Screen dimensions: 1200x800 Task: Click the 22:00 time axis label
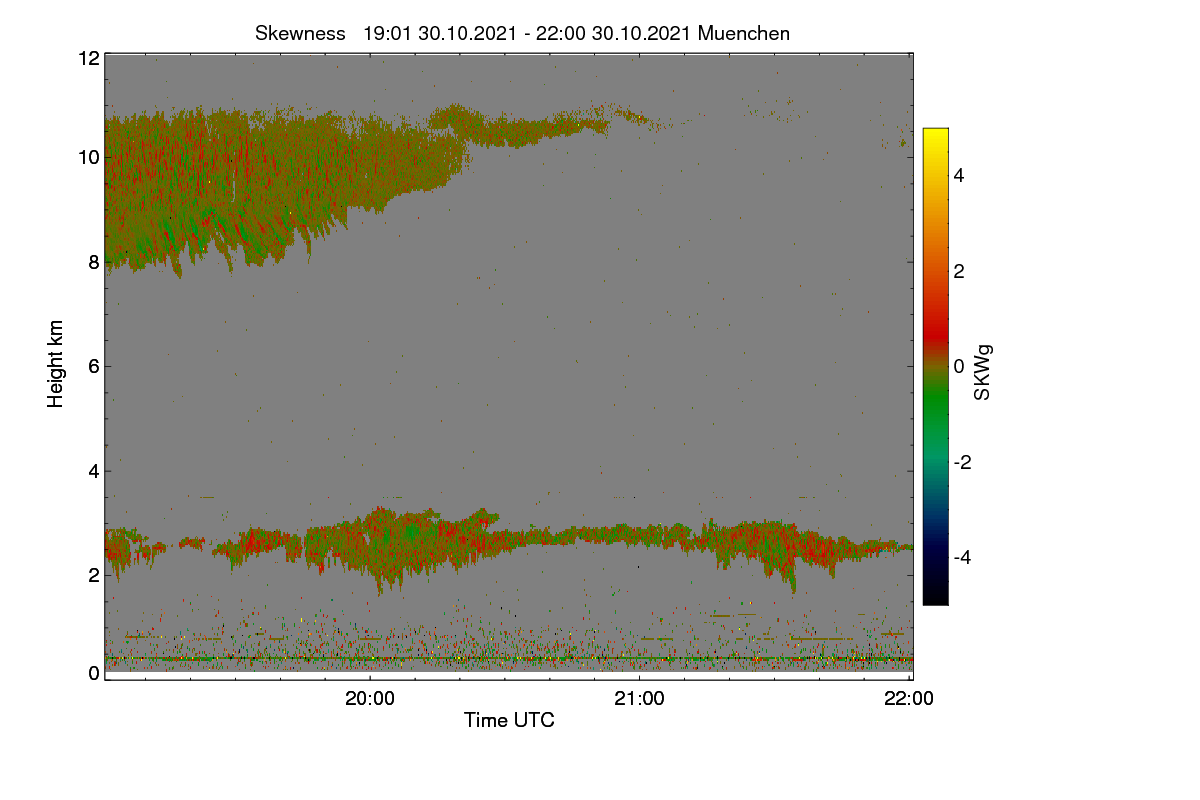(x=909, y=700)
